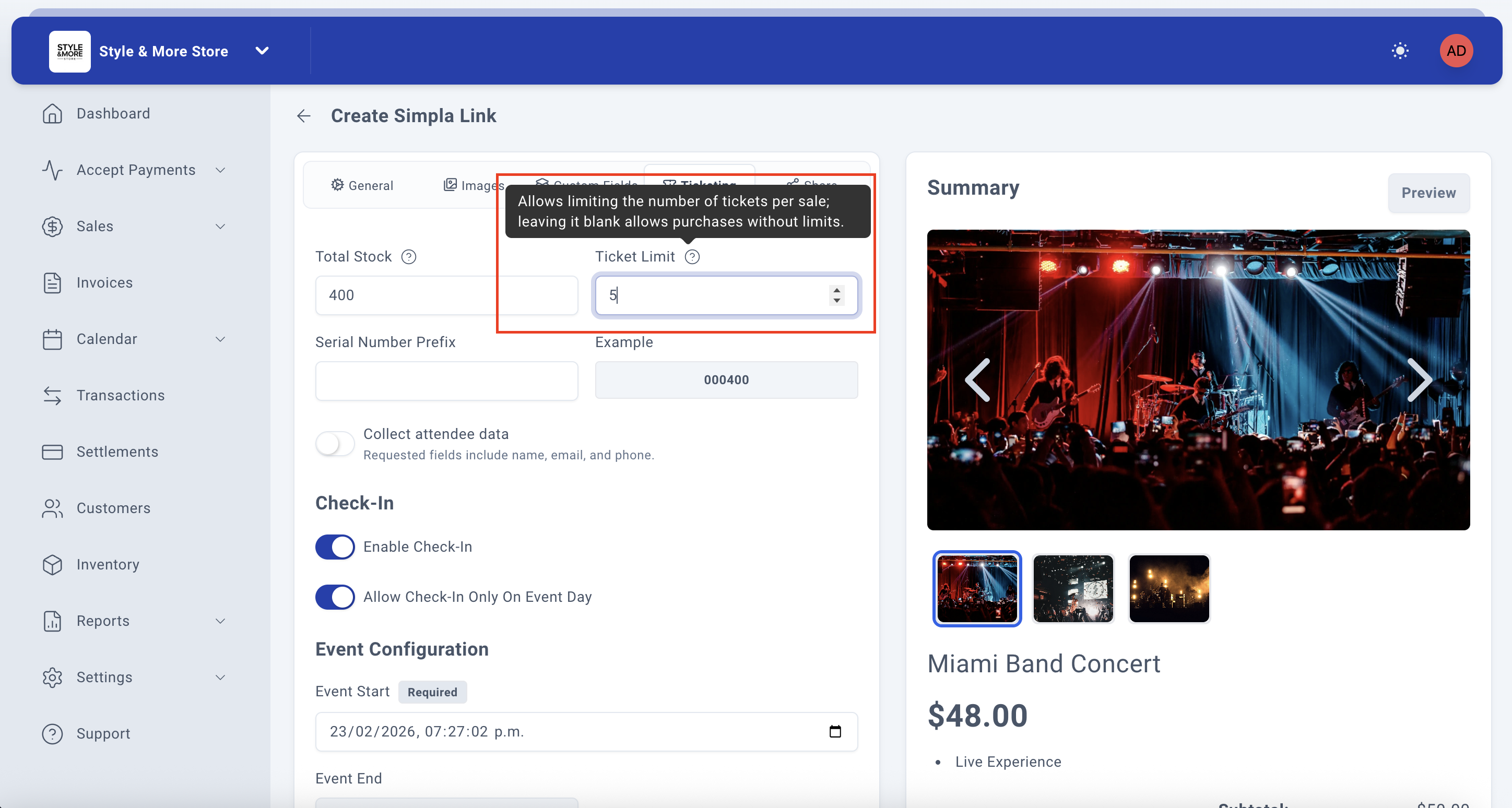Click the Total Stock help icon
Screen dimensions: 1512x808
[x=408, y=256]
